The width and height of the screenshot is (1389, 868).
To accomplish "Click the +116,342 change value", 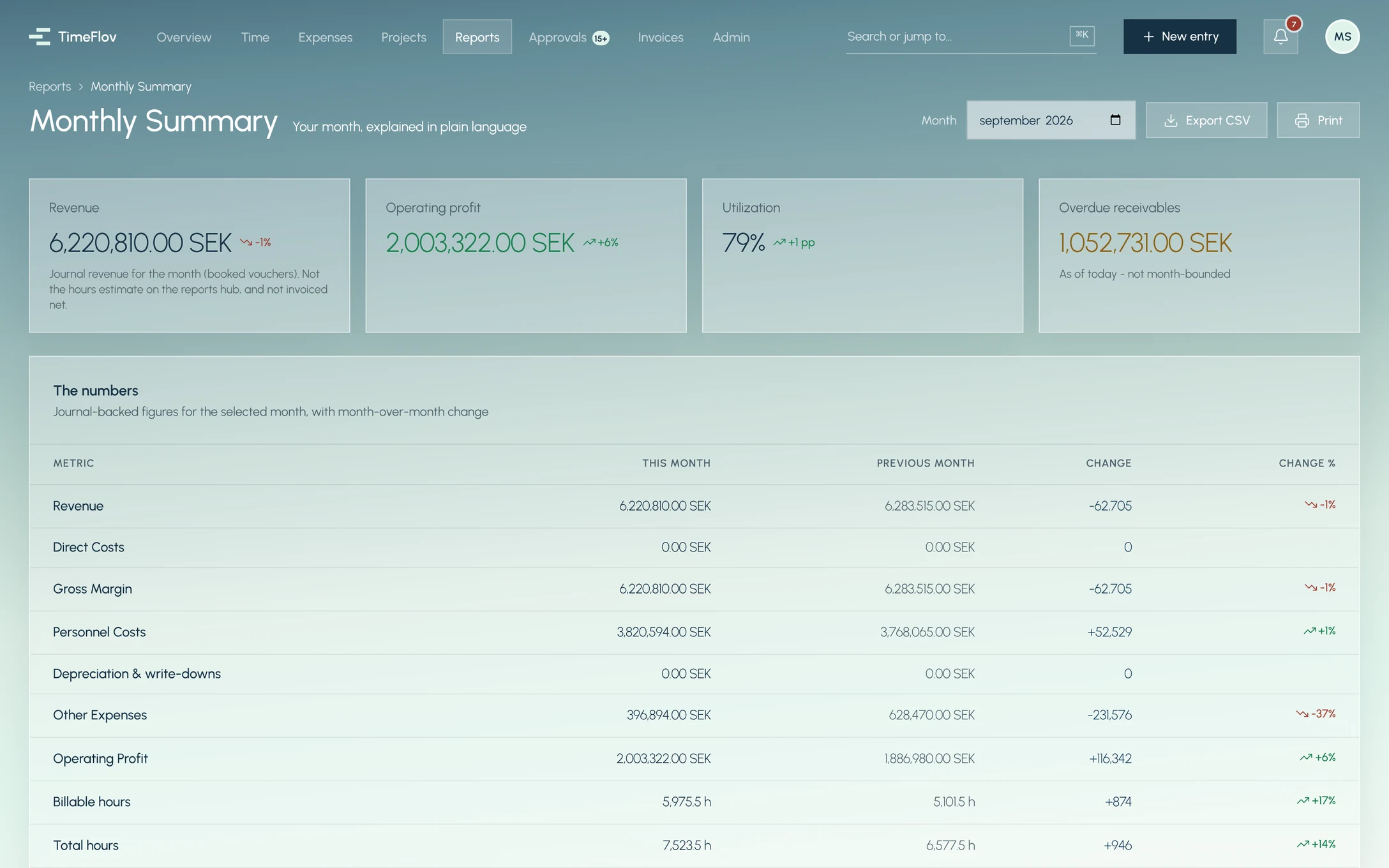I will tap(1110, 759).
